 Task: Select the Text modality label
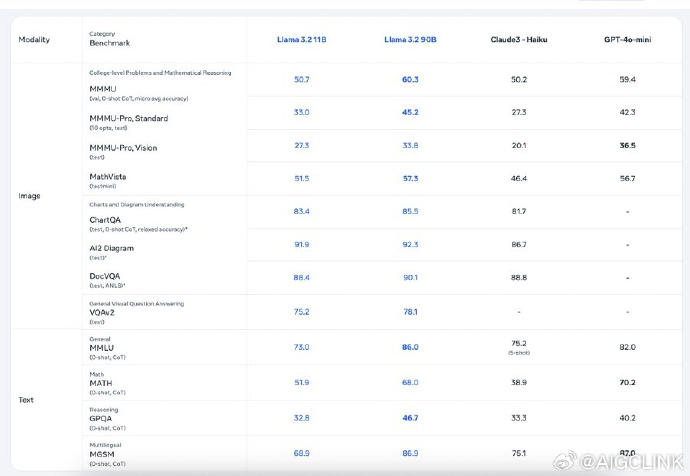coord(26,400)
